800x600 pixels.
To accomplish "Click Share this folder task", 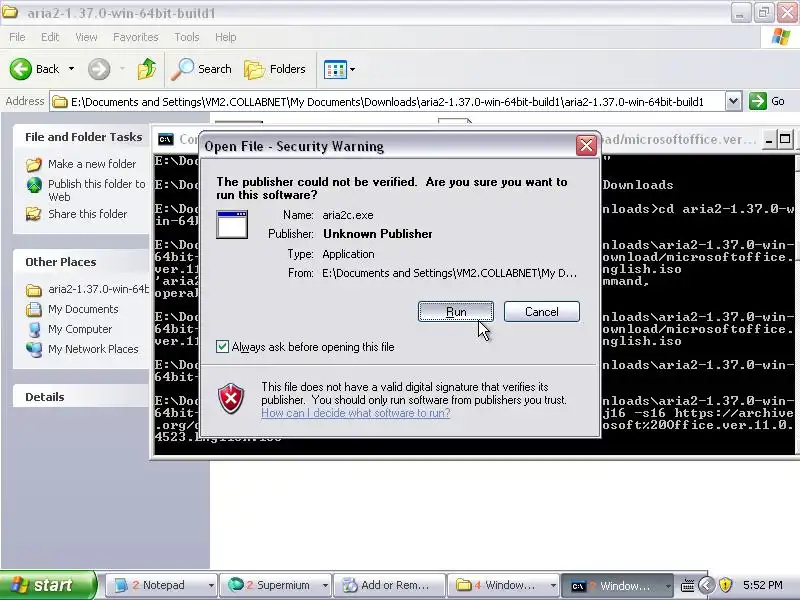I will pyautogui.click(x=87, y=214).
